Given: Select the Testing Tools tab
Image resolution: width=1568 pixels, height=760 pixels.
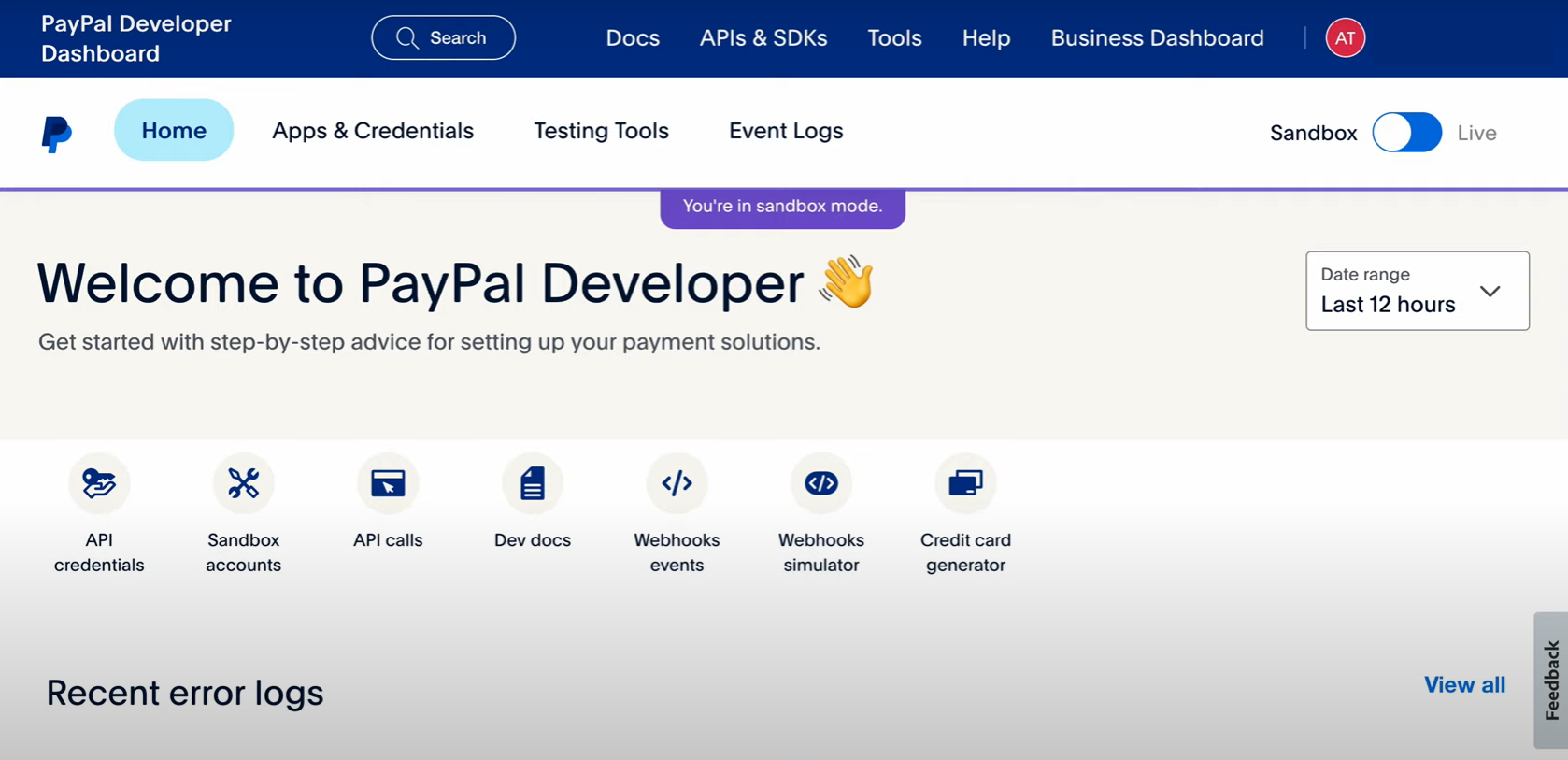Looking at the screenshot, I should pyautogui.click(x=601, y=131).
